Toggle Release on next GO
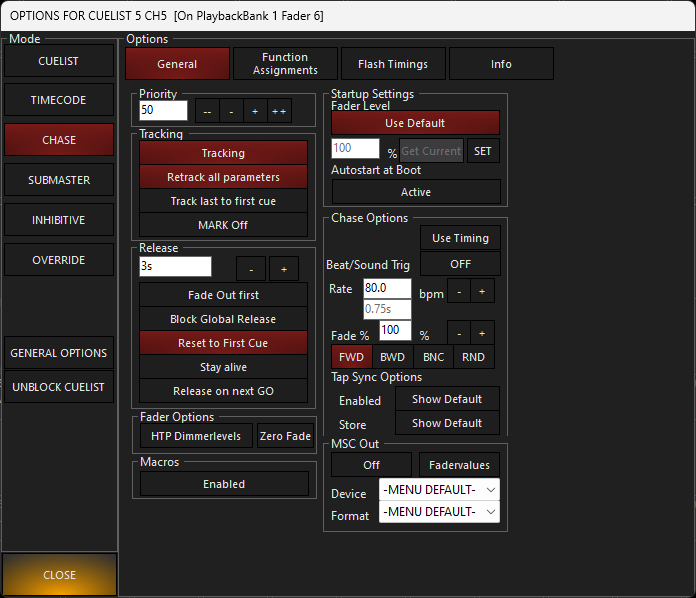This screenshot has width=696, height=598. click(223, 391)
